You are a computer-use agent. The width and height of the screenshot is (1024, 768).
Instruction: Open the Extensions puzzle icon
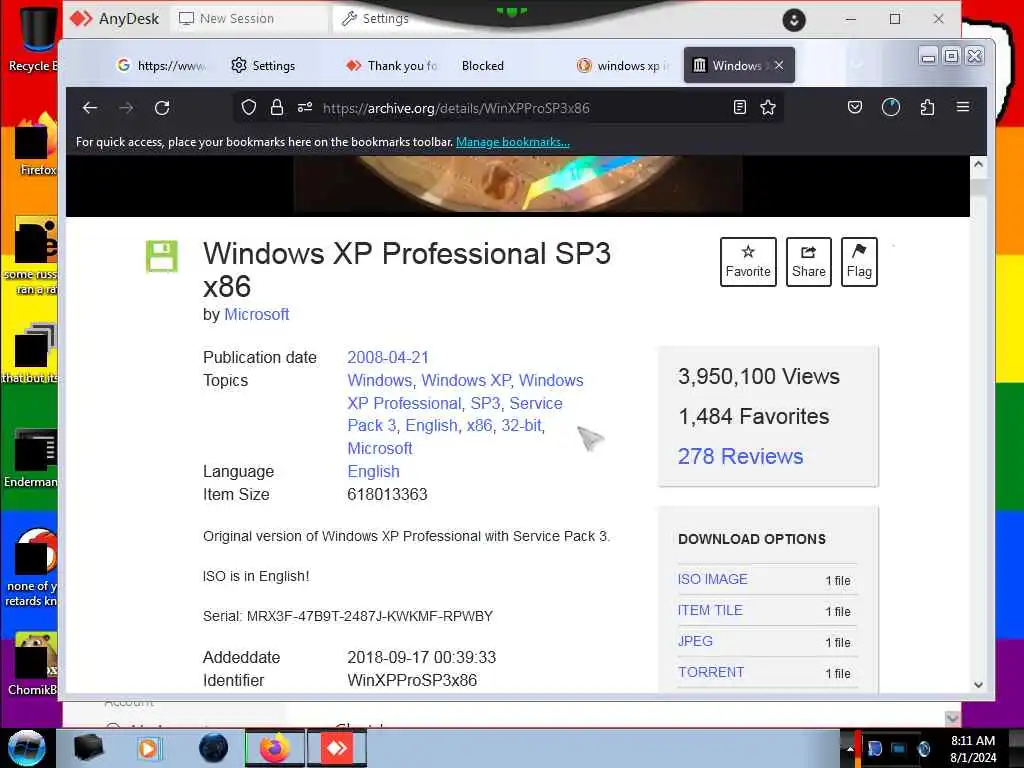pos(927,108)
